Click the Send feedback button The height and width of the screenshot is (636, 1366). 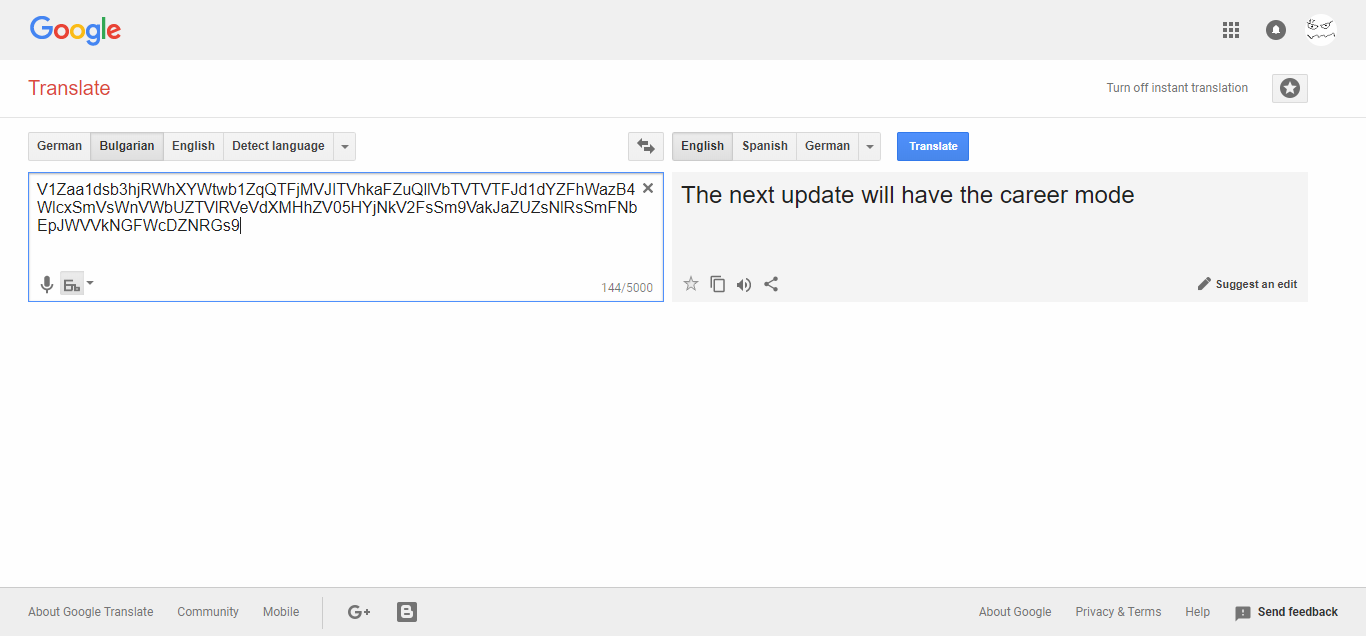(x=1287, y=612)
